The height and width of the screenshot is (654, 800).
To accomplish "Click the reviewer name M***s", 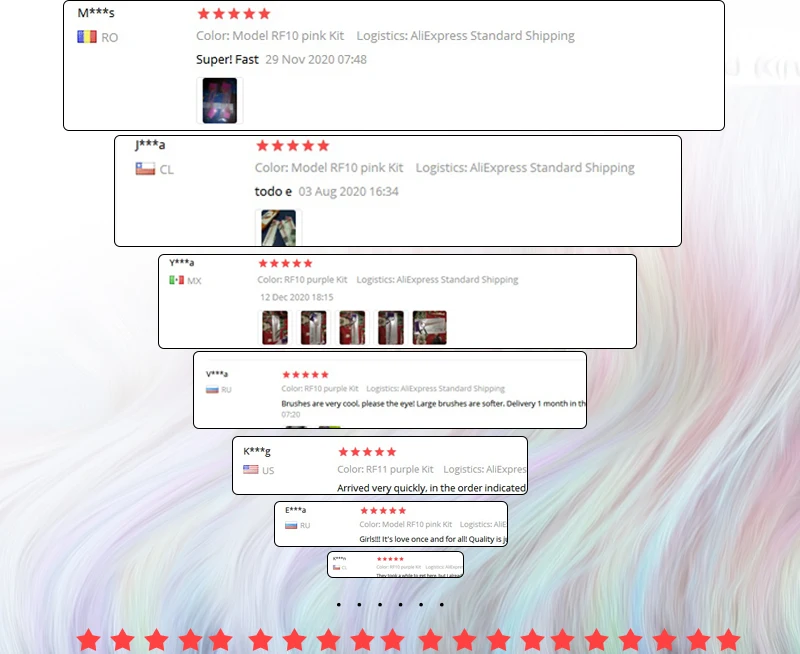I will 96,13.
